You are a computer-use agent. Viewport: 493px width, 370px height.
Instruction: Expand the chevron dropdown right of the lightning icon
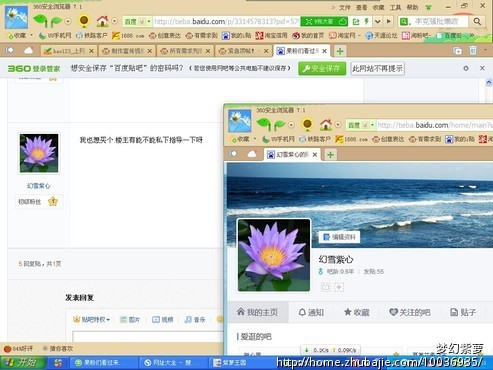click(x=377, y=22)
